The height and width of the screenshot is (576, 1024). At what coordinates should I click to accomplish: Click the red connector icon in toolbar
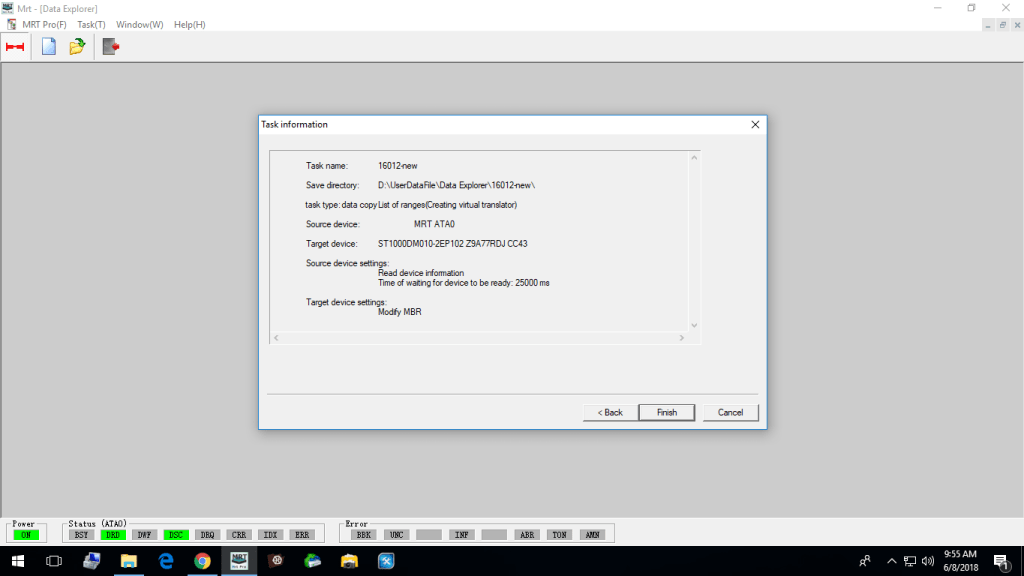(15, 46)
